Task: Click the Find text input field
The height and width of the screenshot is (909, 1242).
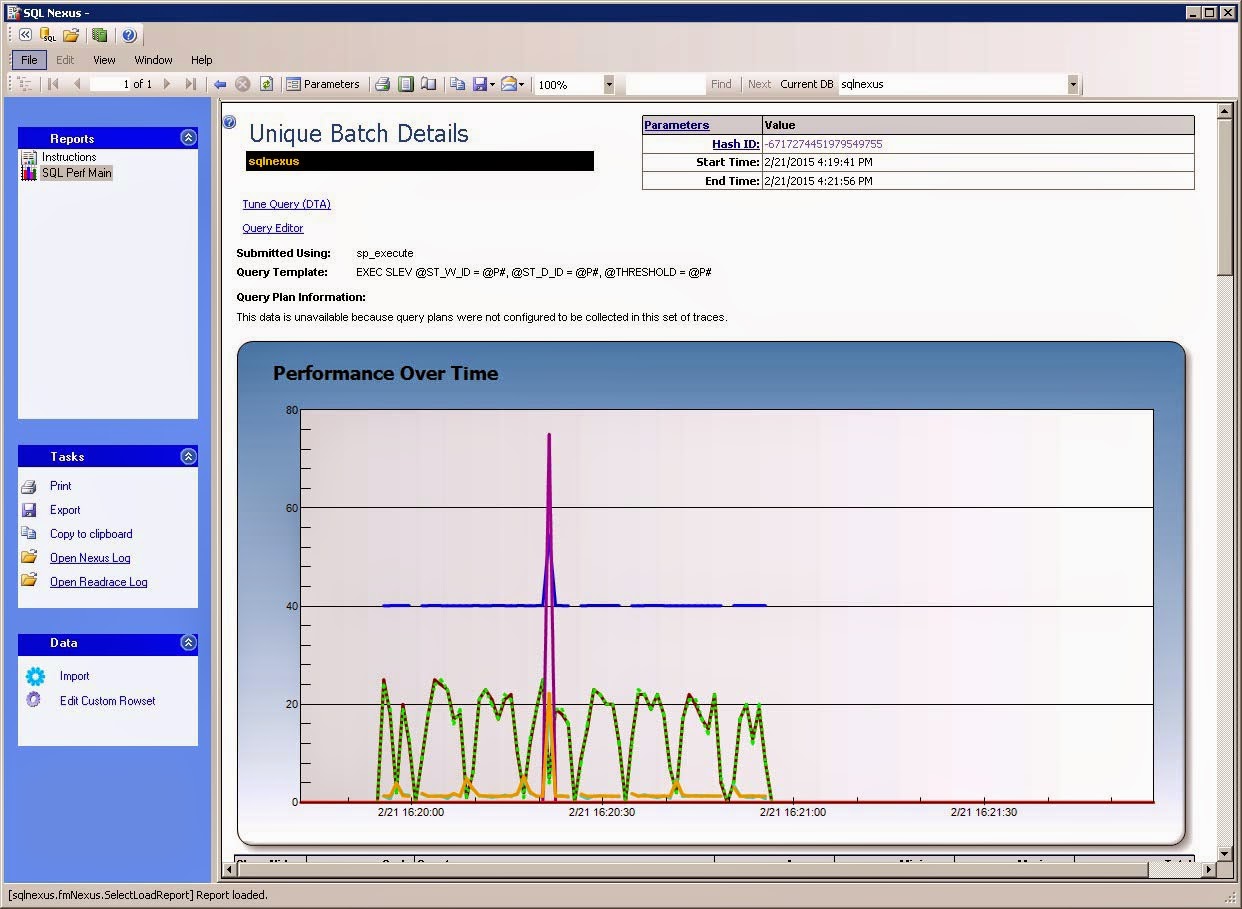Action: coord(665,85)
